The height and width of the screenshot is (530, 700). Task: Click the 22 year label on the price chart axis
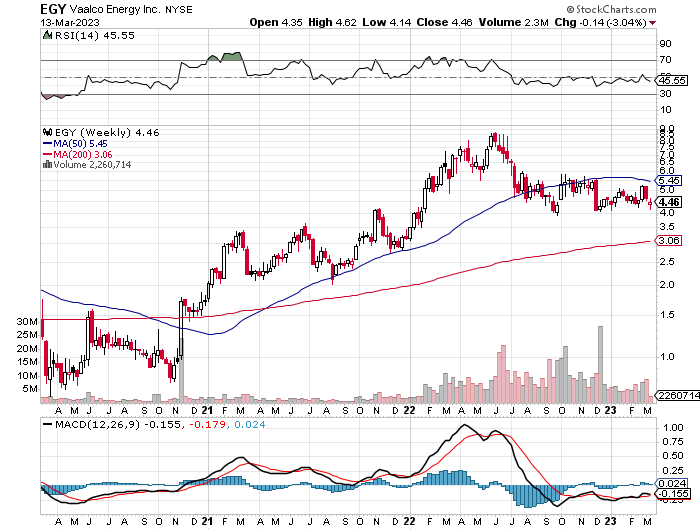click(409, 410)
